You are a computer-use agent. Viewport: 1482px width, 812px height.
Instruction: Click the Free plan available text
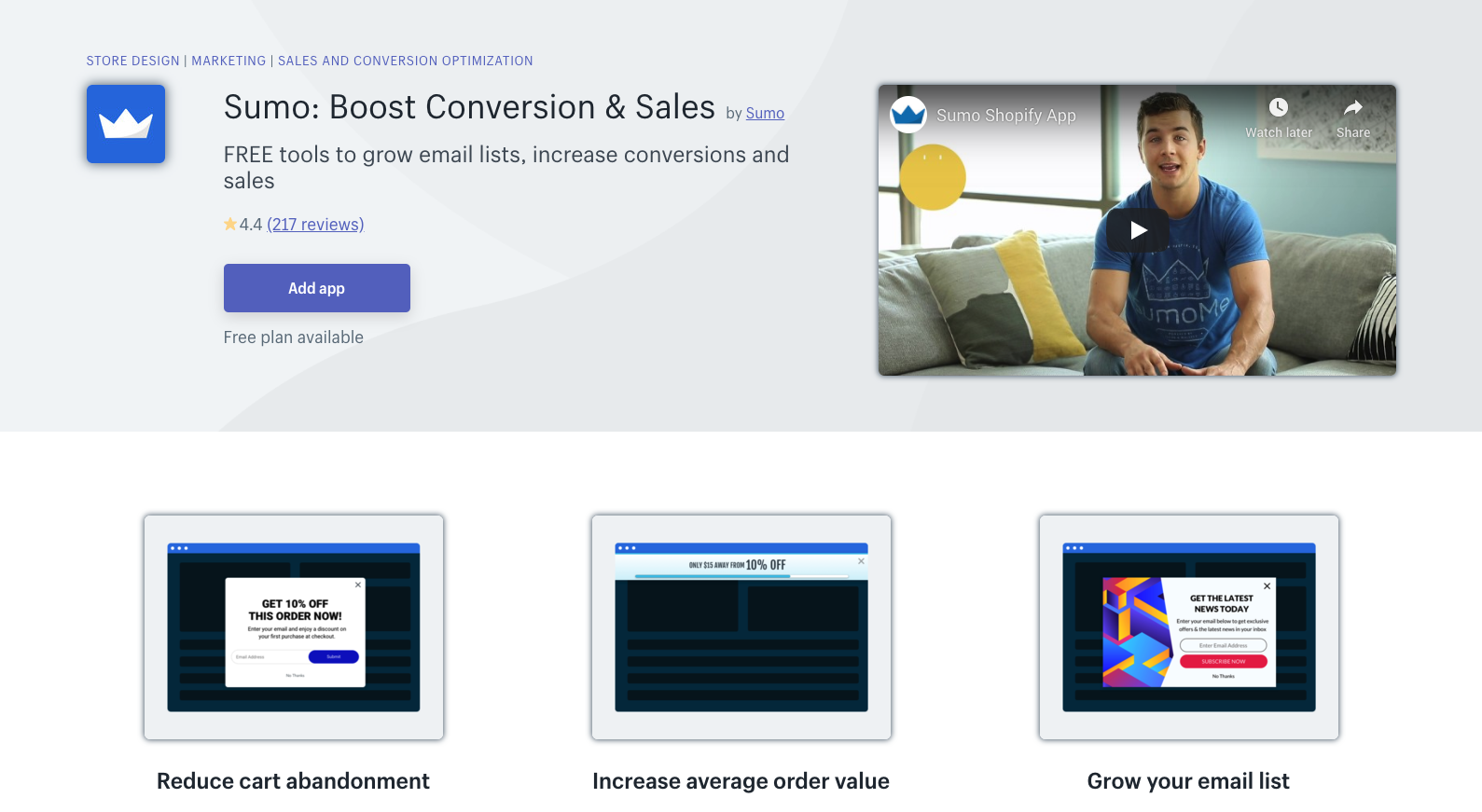[x=294, y=337]
